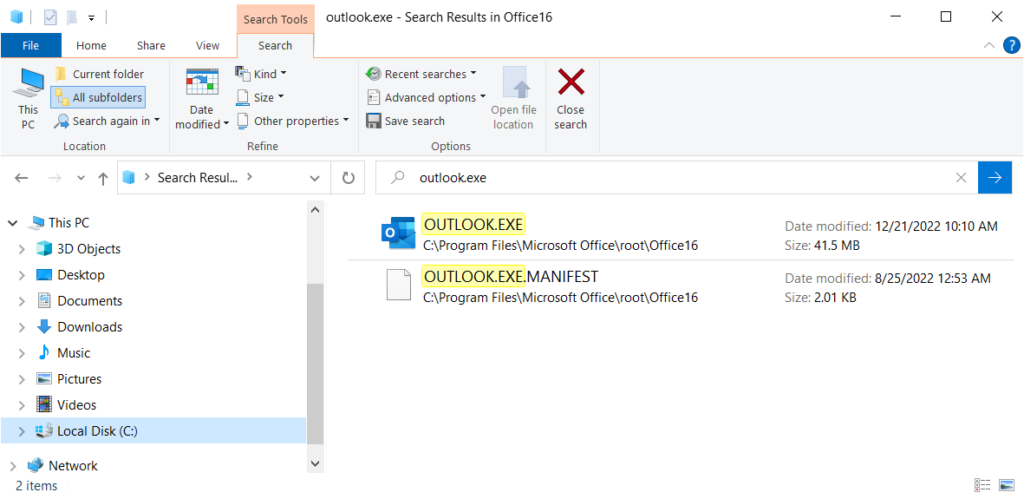Click the blue search go arrow
This screenshot has height=499, width=1024.
995,178
